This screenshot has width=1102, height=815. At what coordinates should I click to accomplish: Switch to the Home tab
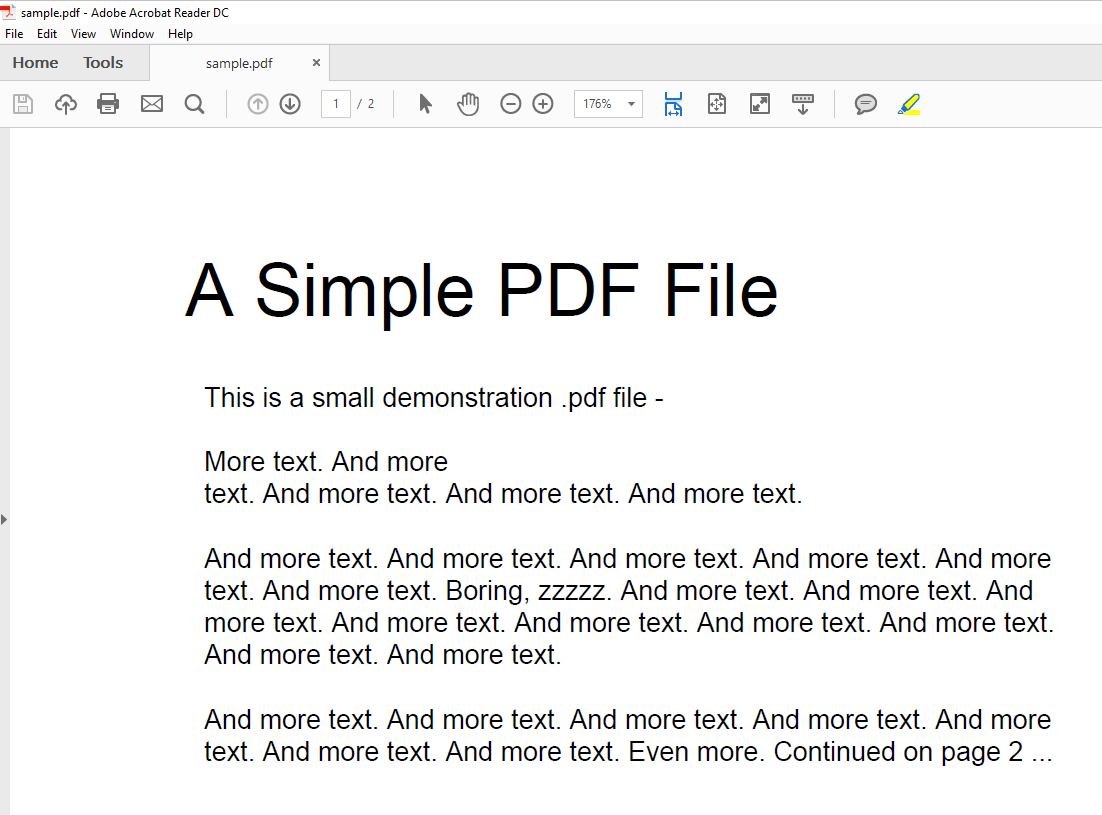pyautogui.click(x=35, y=62)
